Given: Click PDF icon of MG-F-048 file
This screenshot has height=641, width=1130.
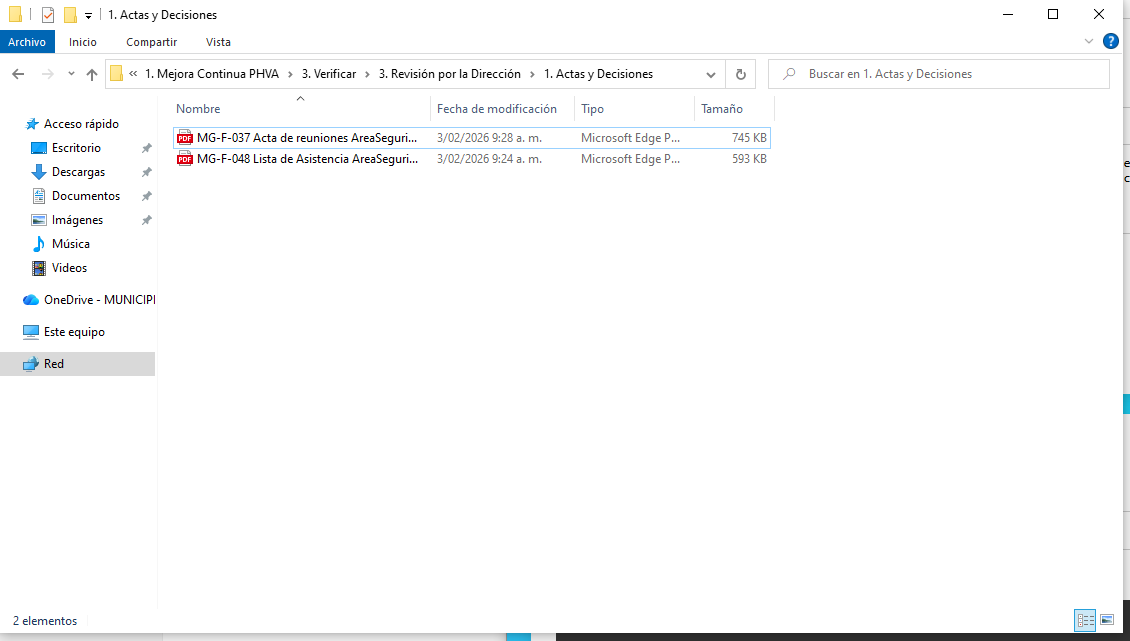Looking at the screenshot, I should (x=185, y=159).
